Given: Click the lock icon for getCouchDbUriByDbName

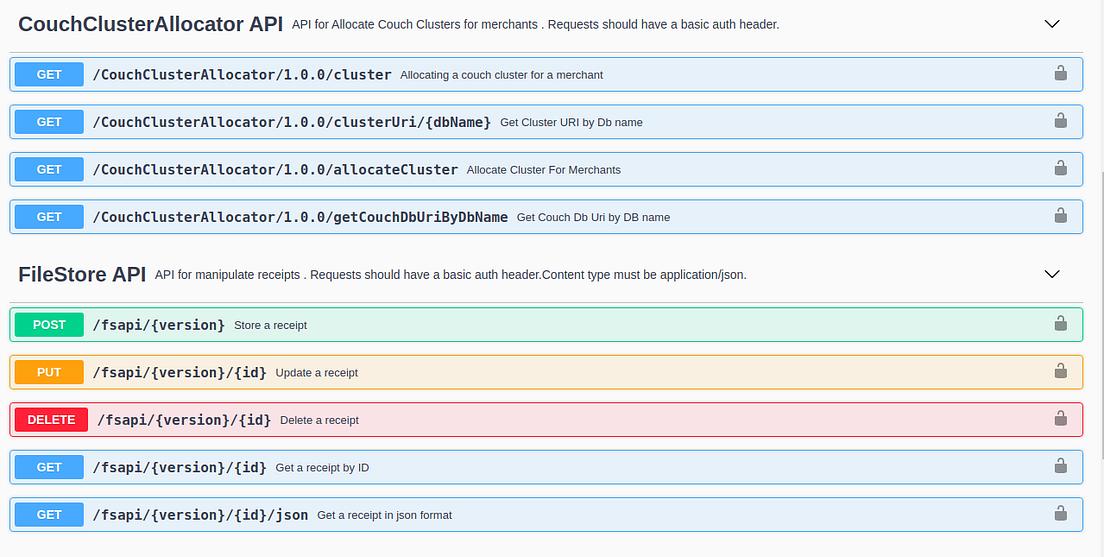Looking at the screenshot, I should pyautogui.click(x=1060, y=215).
